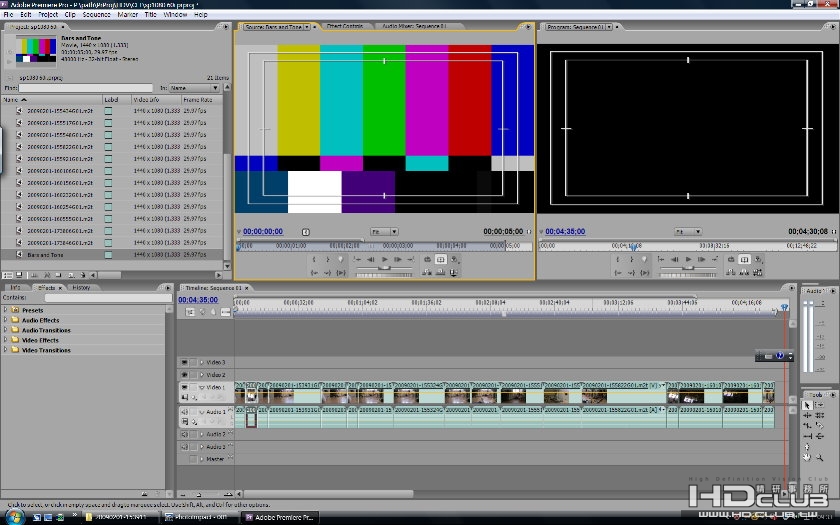
Task: Play the Source monitor clip
Action: (384, 259)
